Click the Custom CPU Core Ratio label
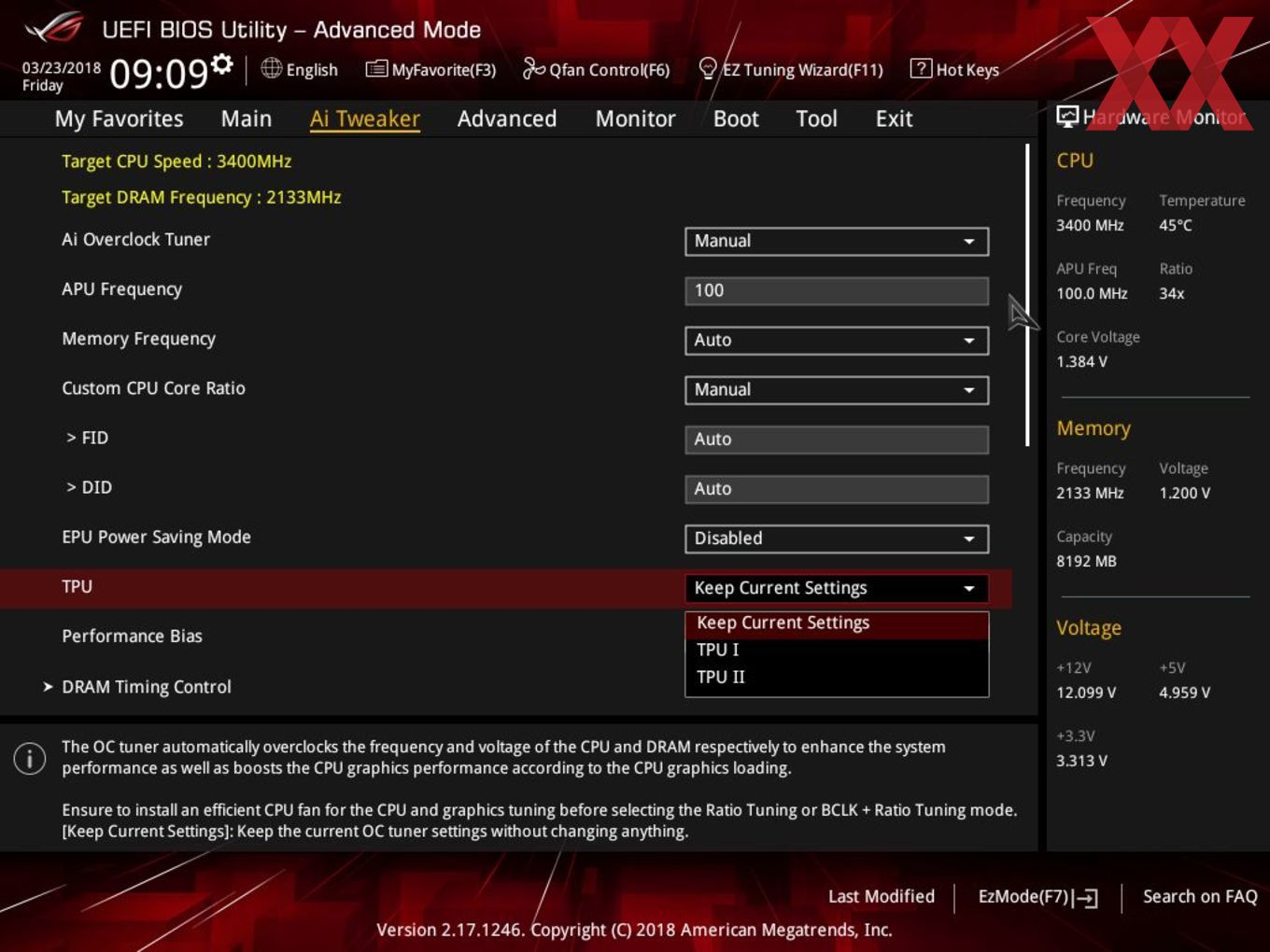Image resolution: width=1270 pixels, height=952 pixels. point(153,388)
